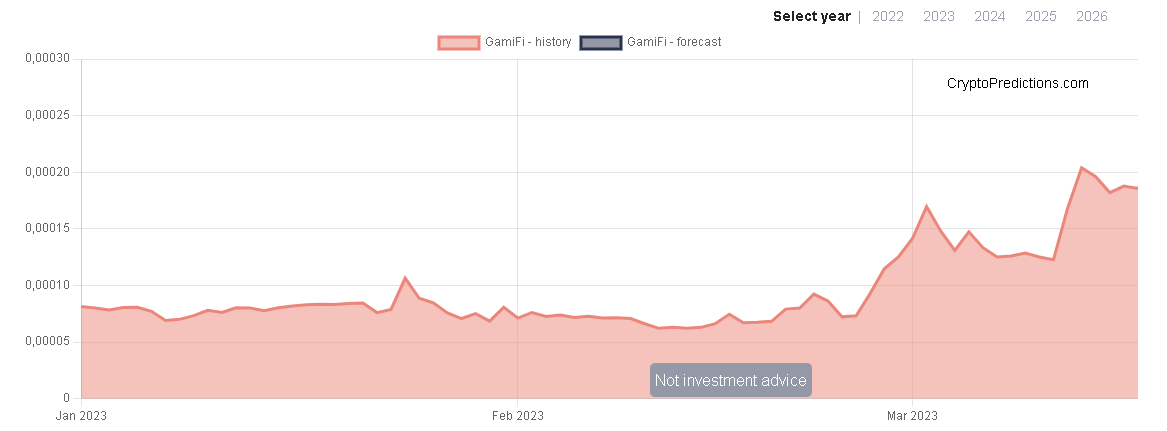Click the 'Select year' label
This screenshot has height=431, width=1167.
coord(811,16)
